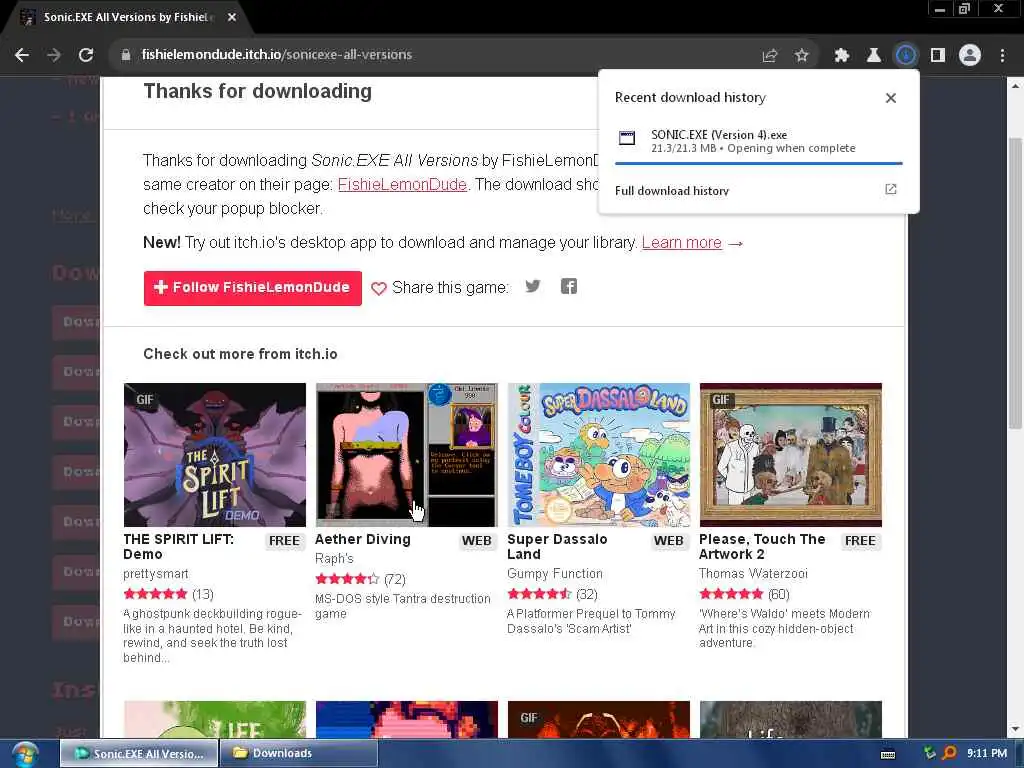Open the bottom-row thumbnail with the GIF badge
Viewport: 1024px width, 768px height.
[x=599, y=720]
